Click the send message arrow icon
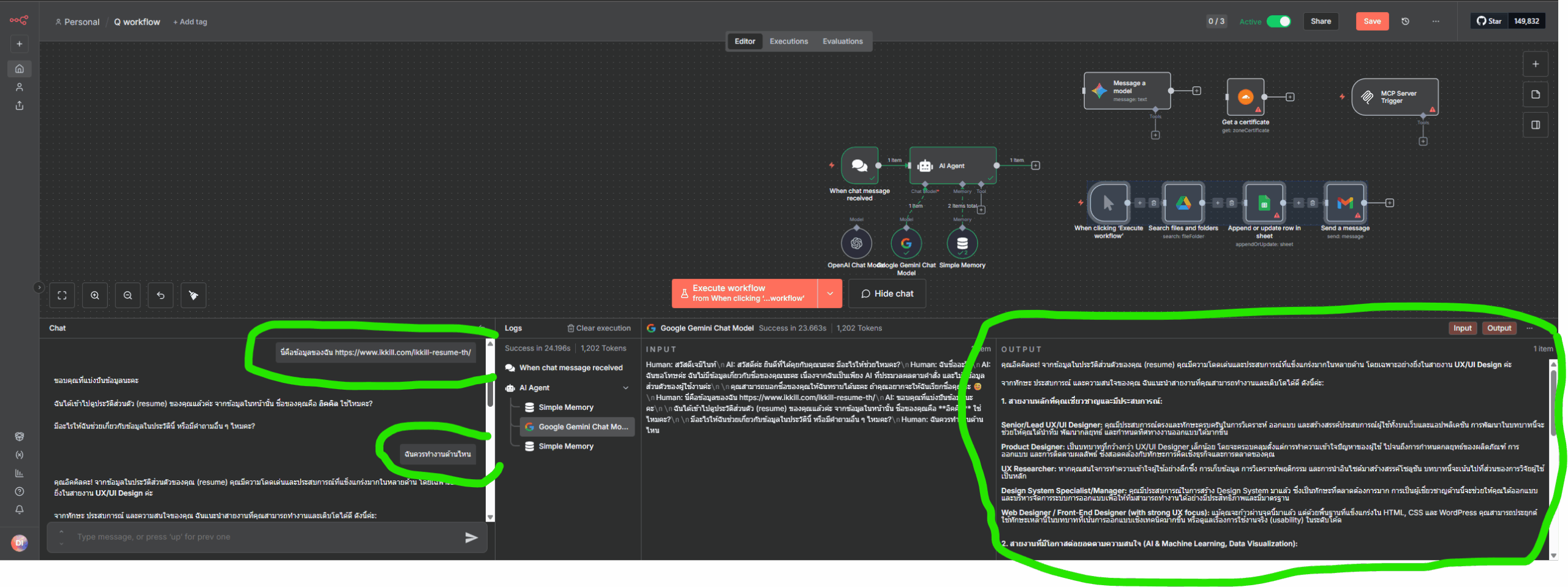The width and height of the screenshot is (1568, 587). click(471, 537)
